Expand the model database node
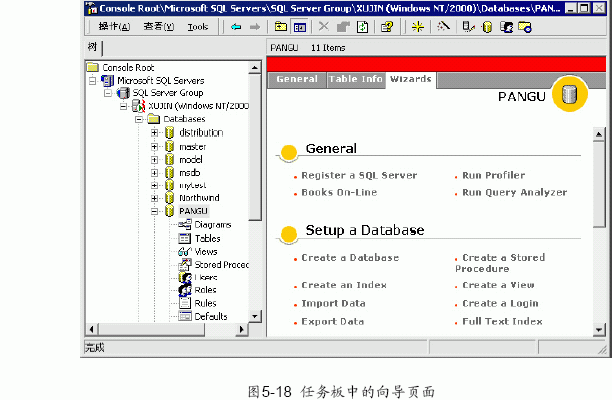The width and height of the screenshot is (612, 400). pos(155,160)
